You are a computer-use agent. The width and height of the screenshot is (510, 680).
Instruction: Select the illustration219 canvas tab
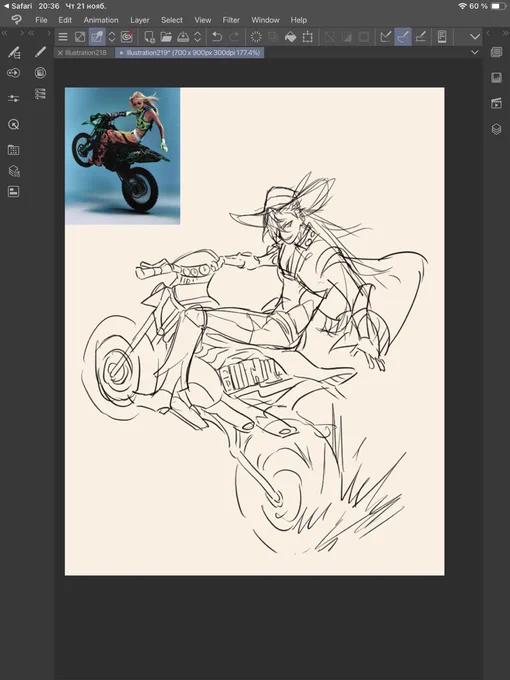coord(190,52)
